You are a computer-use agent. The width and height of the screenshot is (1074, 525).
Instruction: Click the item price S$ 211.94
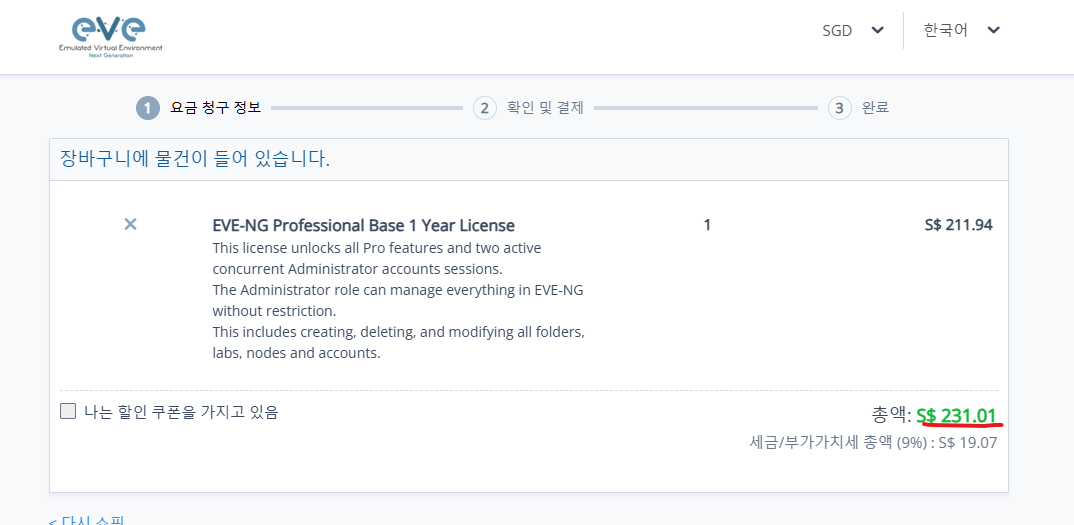pyautogui.click(x=958, y=225)
